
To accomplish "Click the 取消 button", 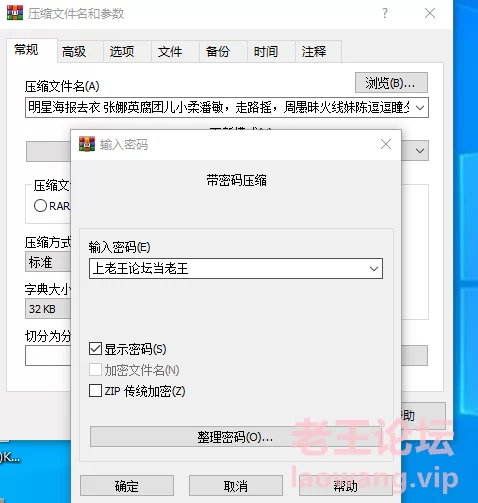I will (236, 486).
